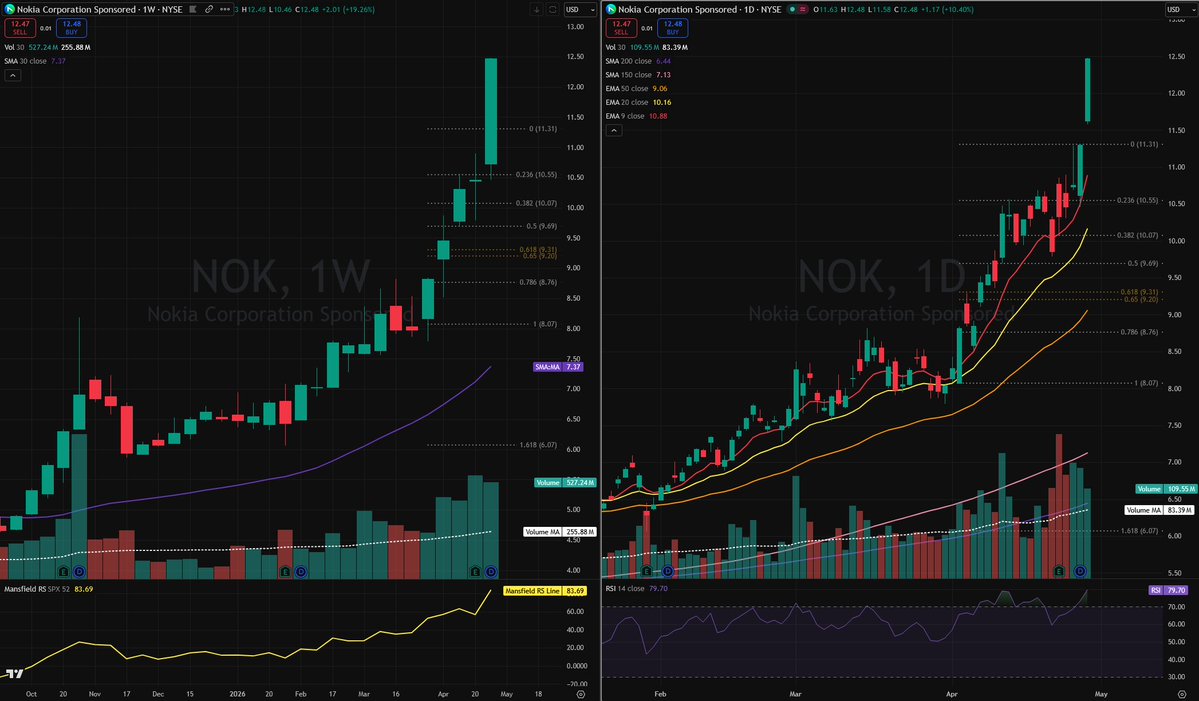The image size is (1199, 701).
Task: Click the 0.786 (8.76) Fibonacci level on the daily chart
Action: [x=1139, y=333]
